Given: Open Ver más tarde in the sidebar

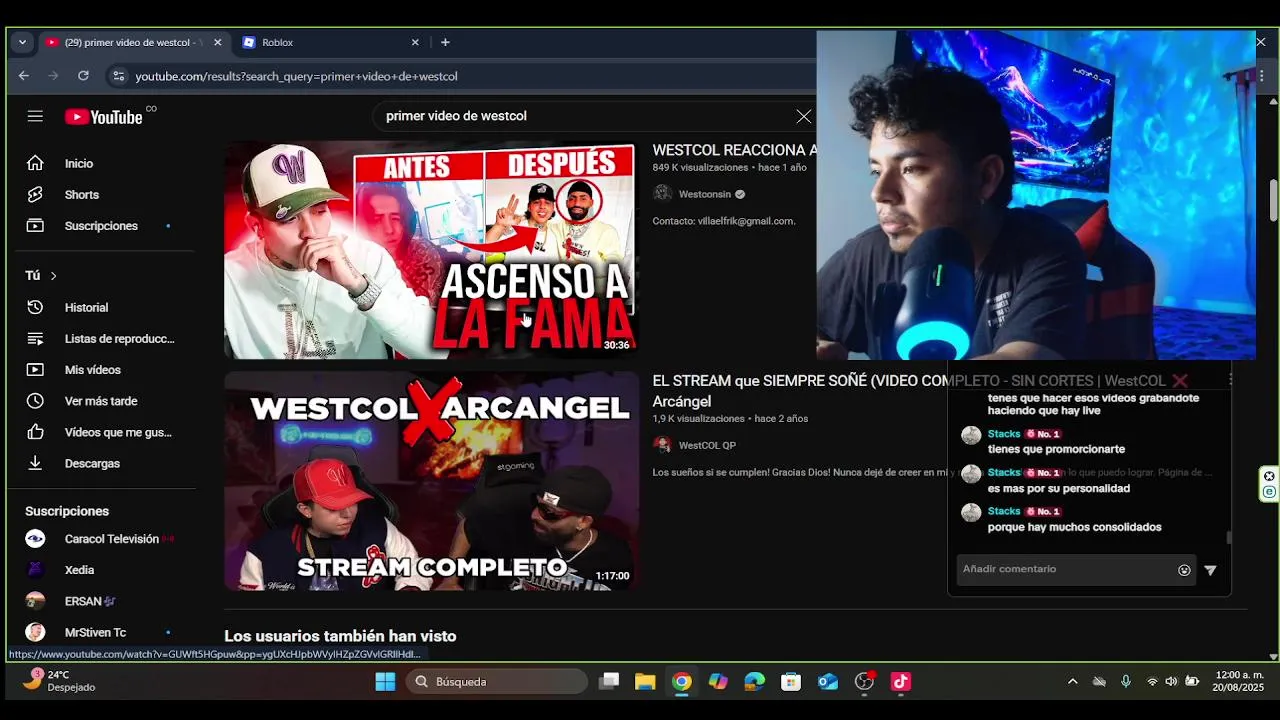Looking at the screenshot, I should pyautogui.click(x=102, y=400).
